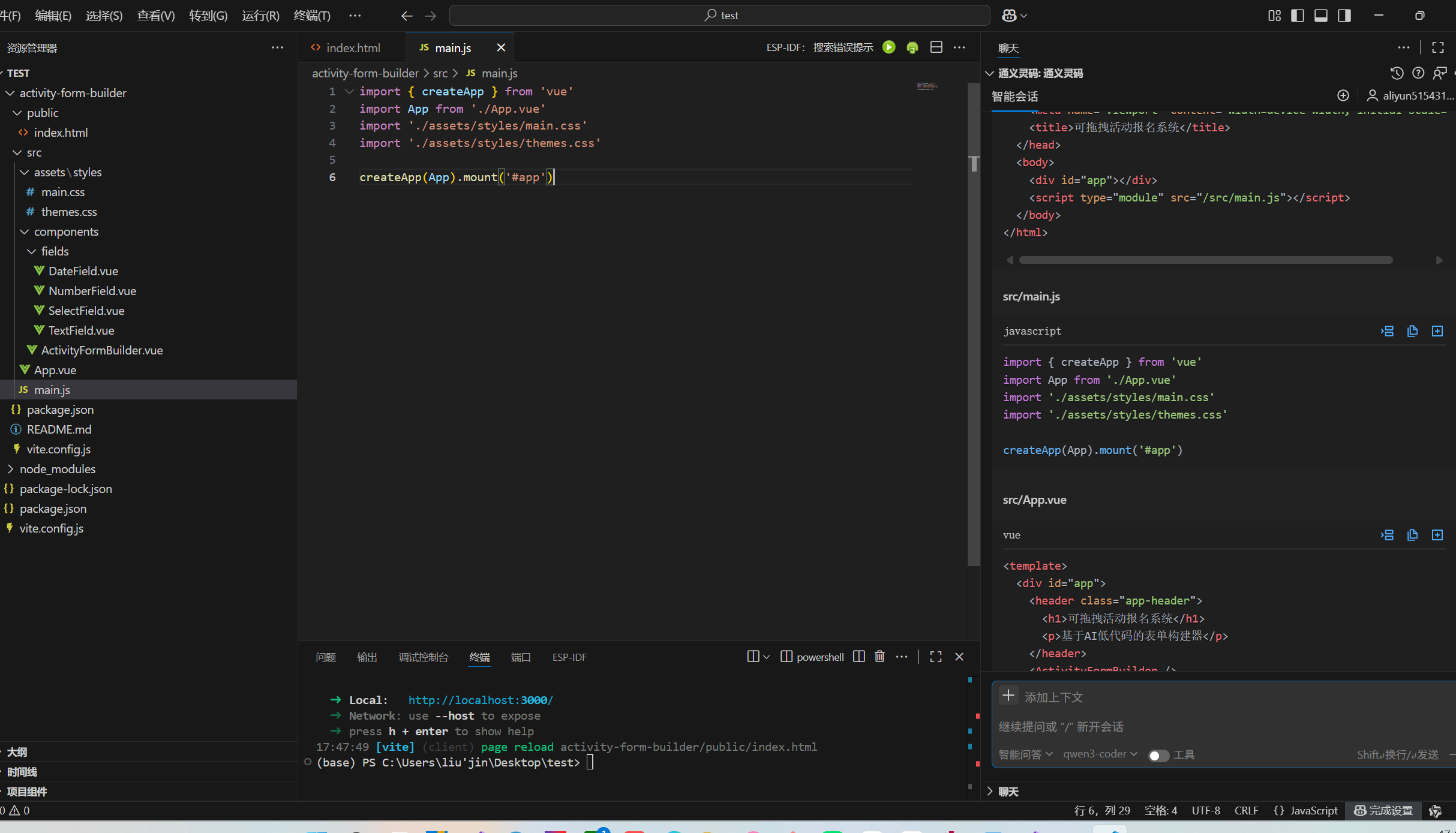Collapse the activity-form-builder folder
This screenshot has width=1456, height=833.
[x=10, y=93]
